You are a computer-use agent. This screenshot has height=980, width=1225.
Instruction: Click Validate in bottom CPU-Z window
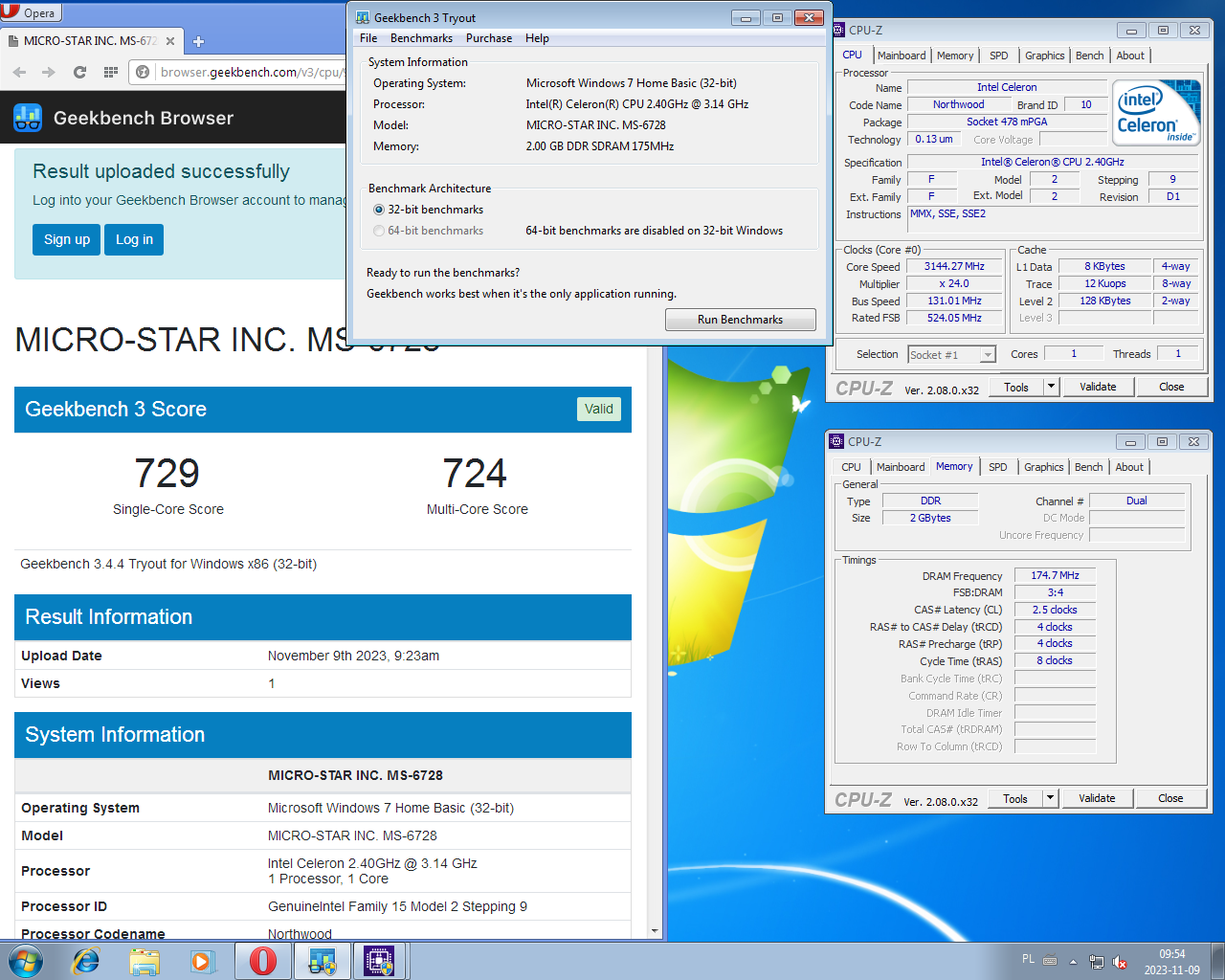[1097, 798]
